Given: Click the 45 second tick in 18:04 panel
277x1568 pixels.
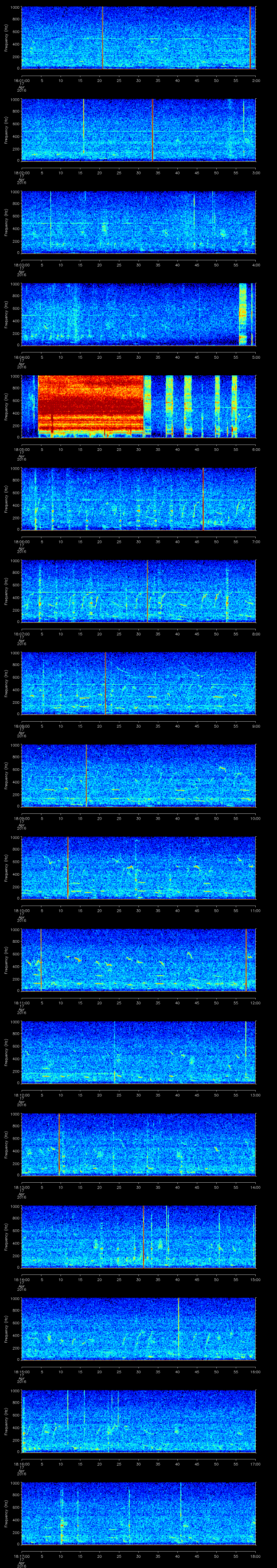Looking at the screenshot, I should coord(197,357).
